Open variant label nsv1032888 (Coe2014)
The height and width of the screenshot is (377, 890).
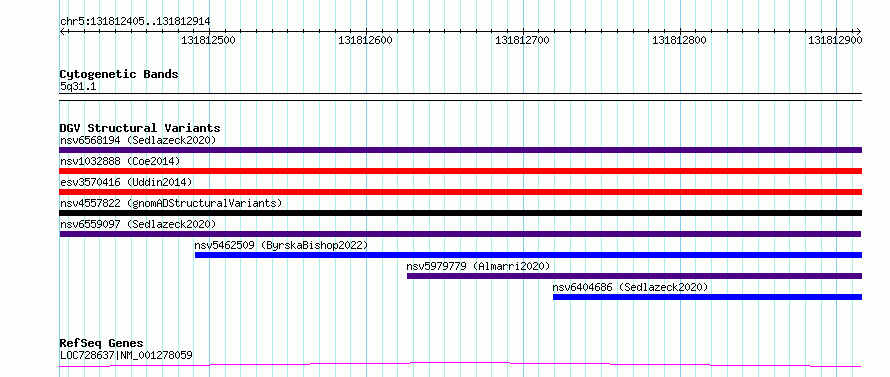(x=120, y=161)
